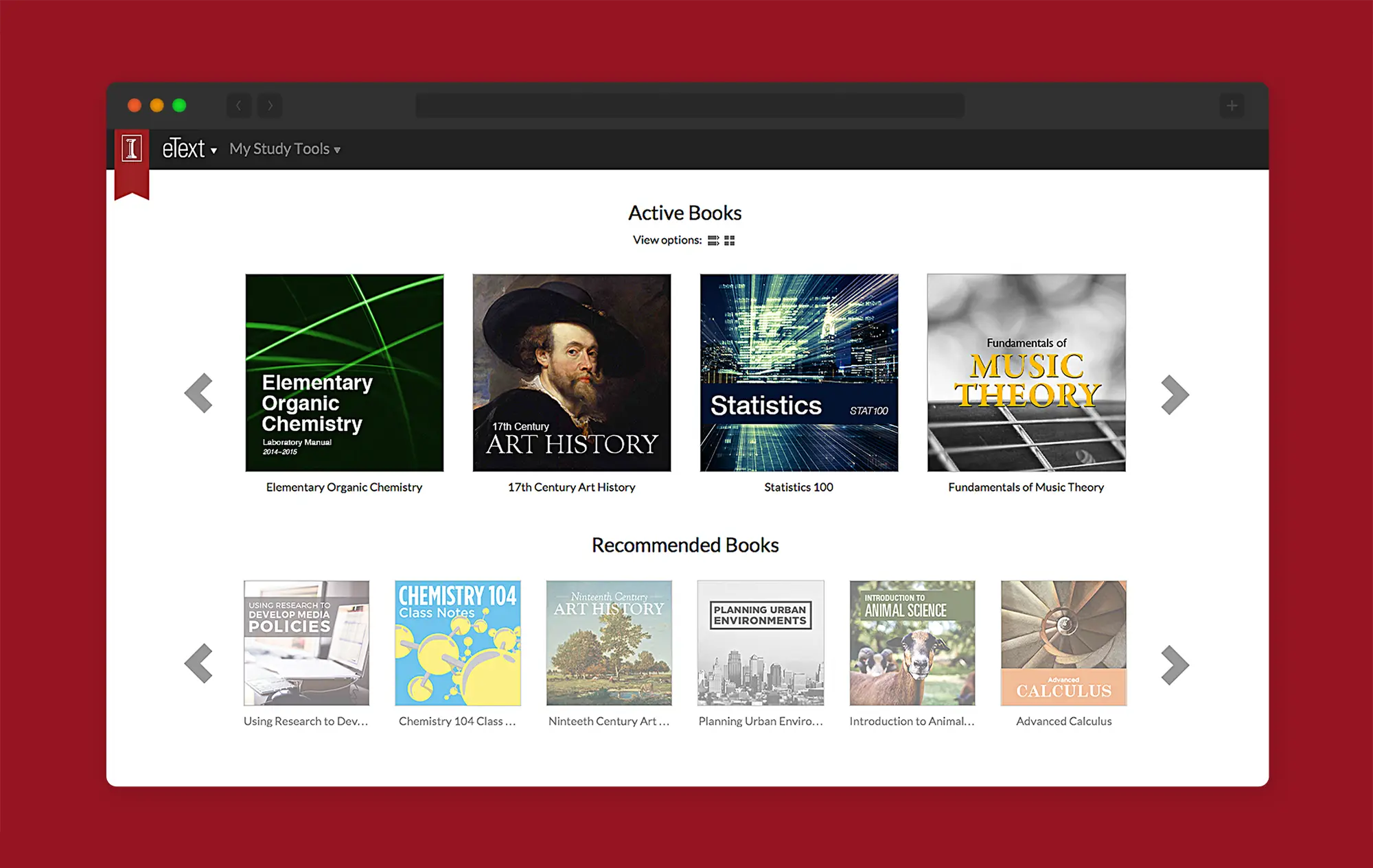
Task: Open Elementary Organic Chemistry book cover
Action: [345, 373]
